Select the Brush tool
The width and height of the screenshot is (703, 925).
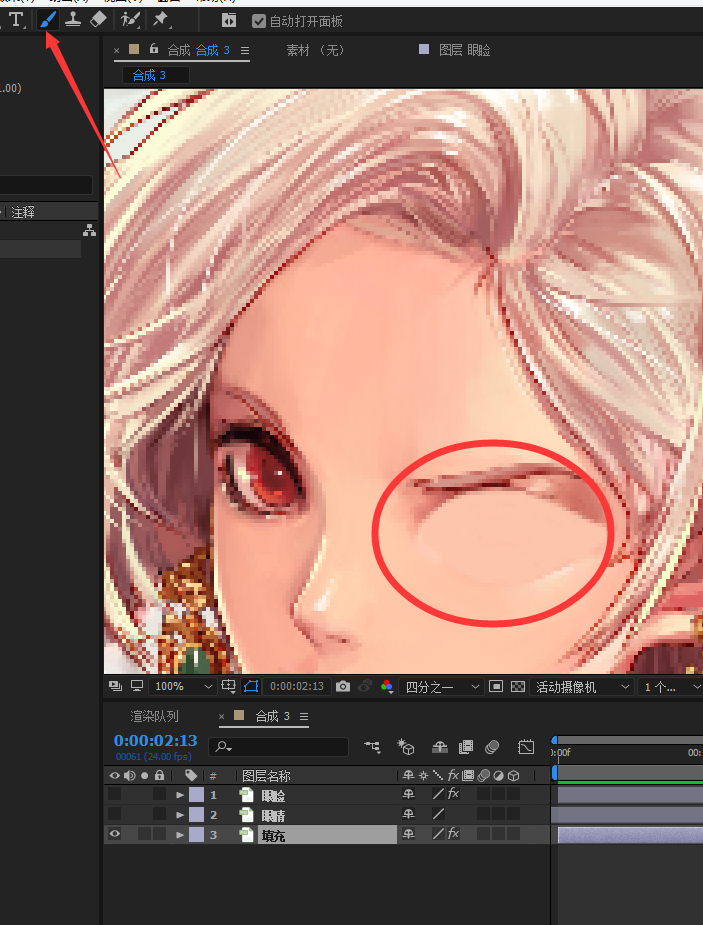pos(48,20)
